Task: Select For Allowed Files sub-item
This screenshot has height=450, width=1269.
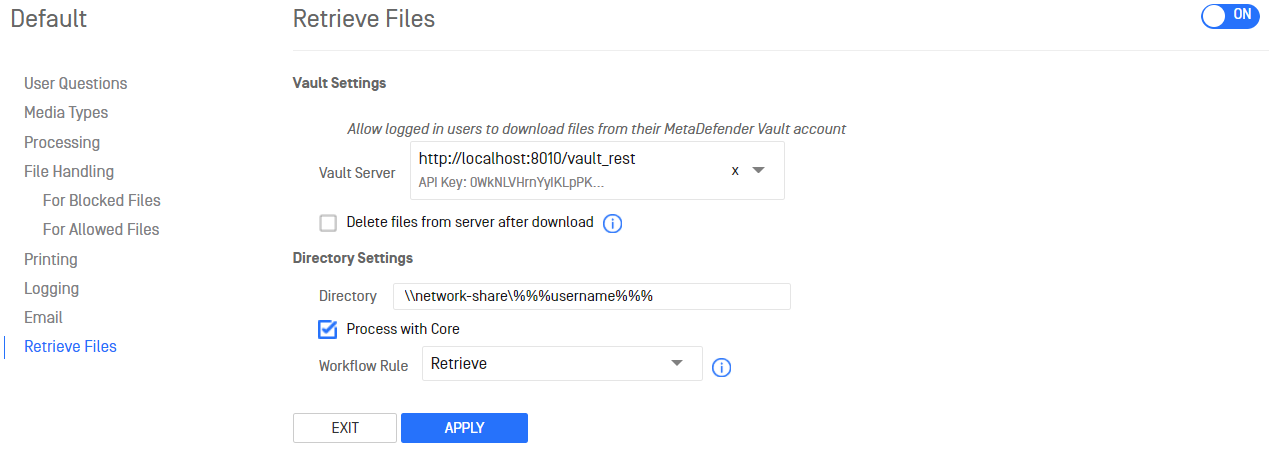Action: (101, 229)
